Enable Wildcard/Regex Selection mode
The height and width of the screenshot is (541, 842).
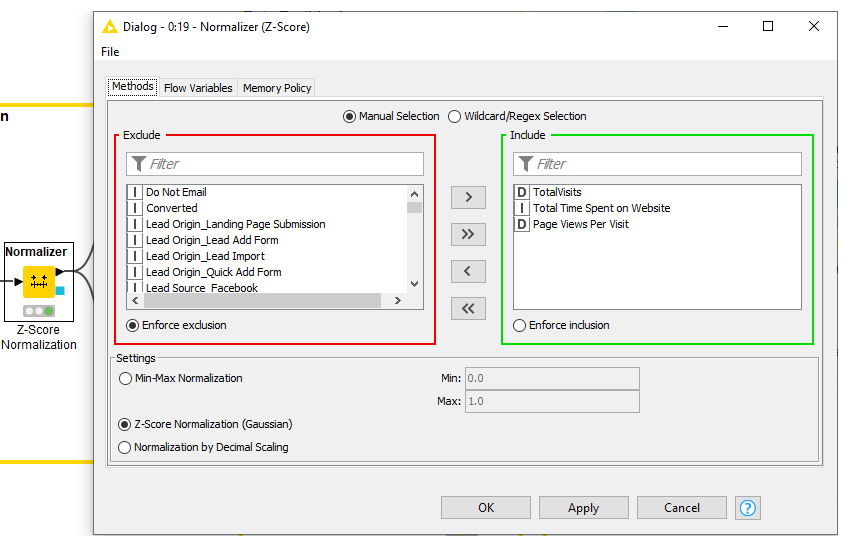pyautogui.click(x=455, y=116)
